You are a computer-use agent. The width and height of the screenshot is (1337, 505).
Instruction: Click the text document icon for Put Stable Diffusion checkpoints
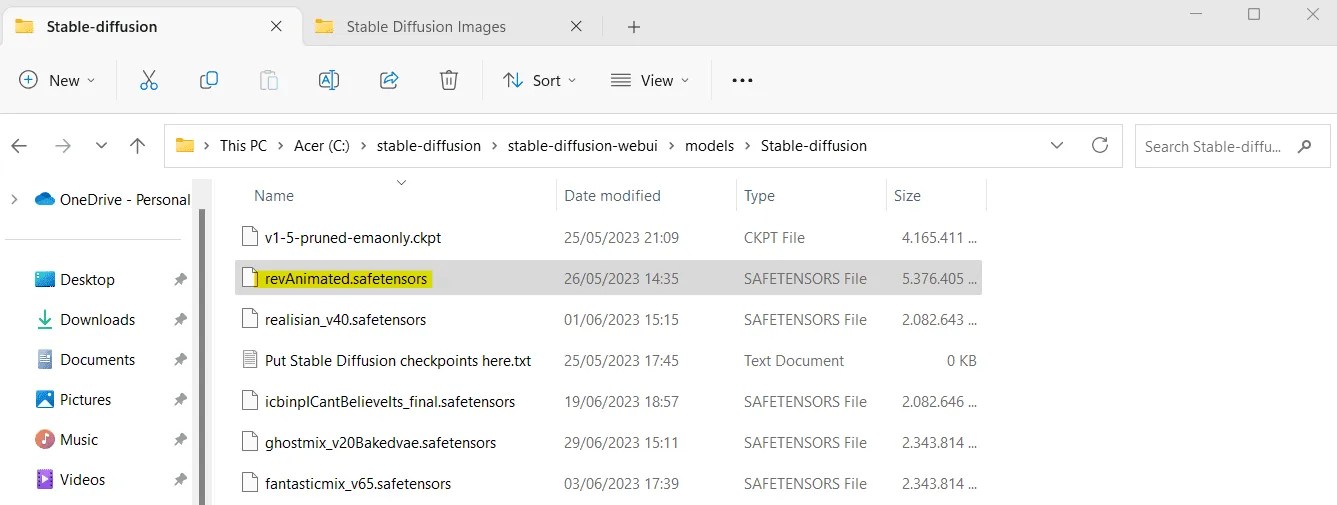pyautogui.click(x=249, y=360)
